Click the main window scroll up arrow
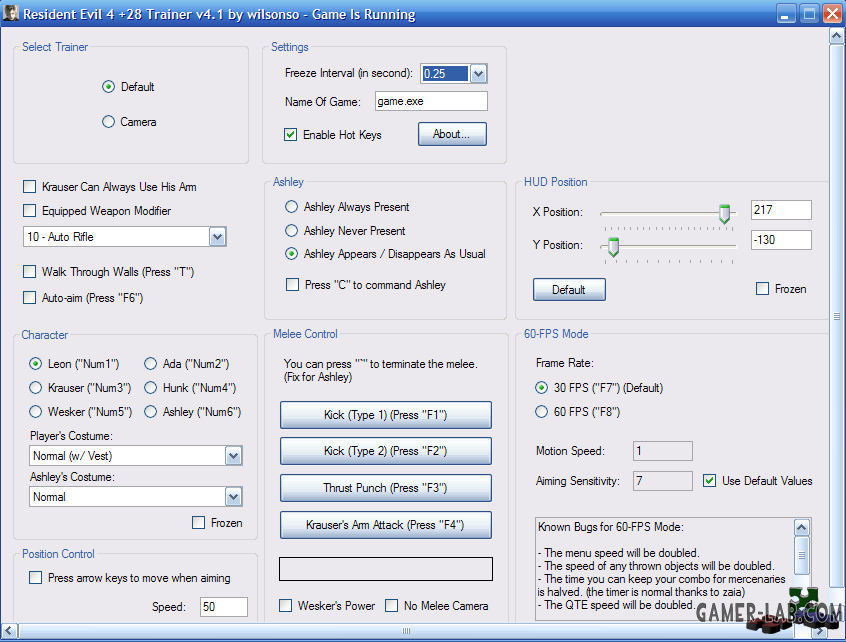The image size is (846, 642). pyautogui.click(x=836, y=36)
